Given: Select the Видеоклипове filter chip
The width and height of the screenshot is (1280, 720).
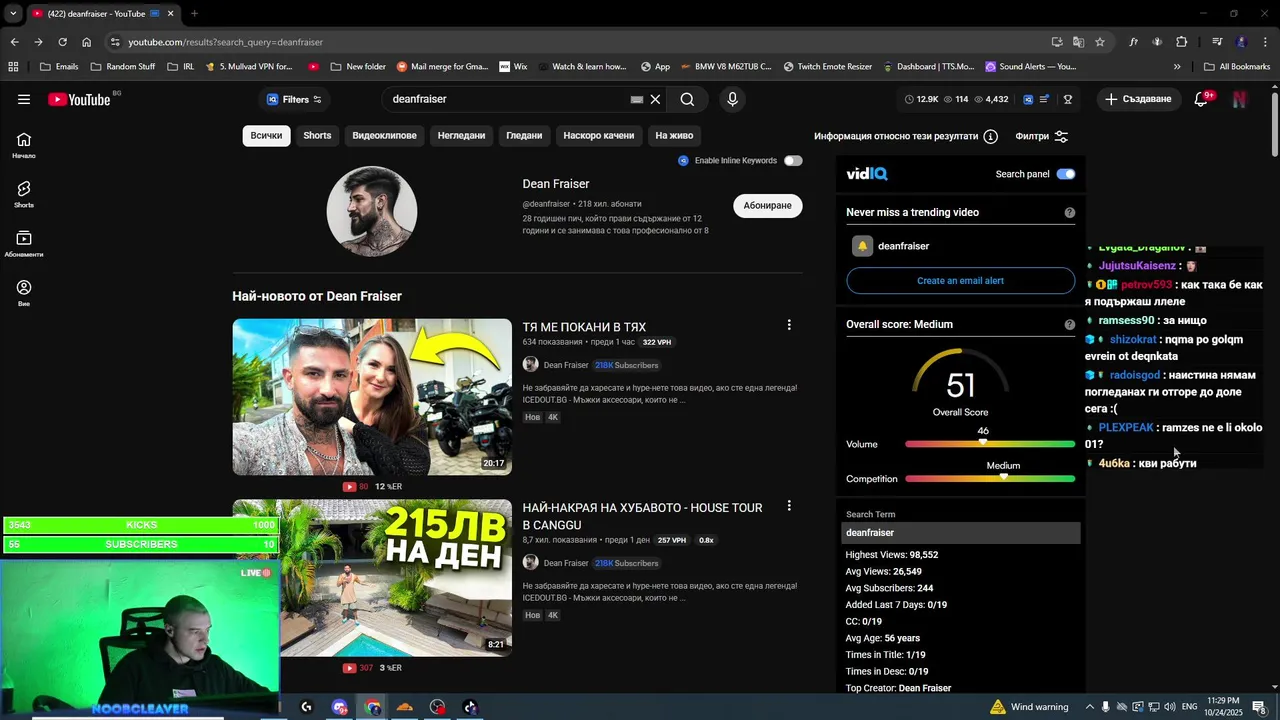Looking at the screenshot, I should pyautogui.click(x=384, y=136).
